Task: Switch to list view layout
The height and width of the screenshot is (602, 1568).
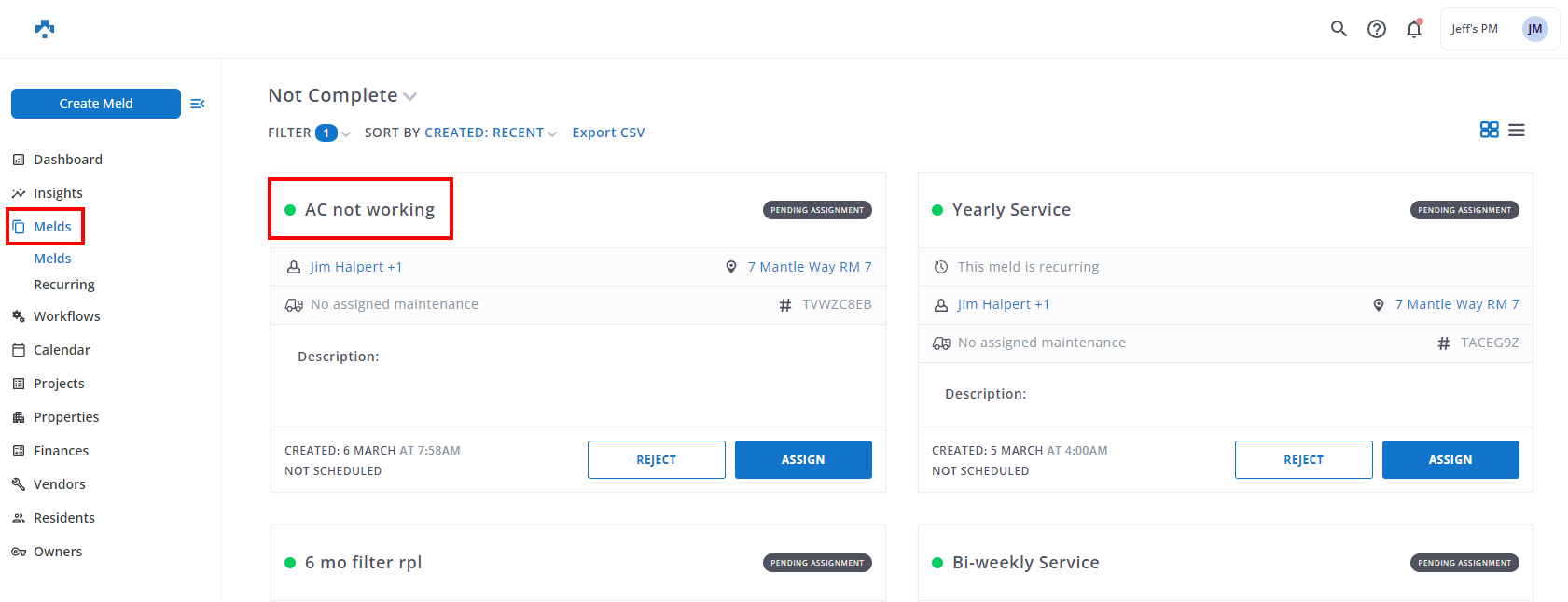Action: 1517,130
